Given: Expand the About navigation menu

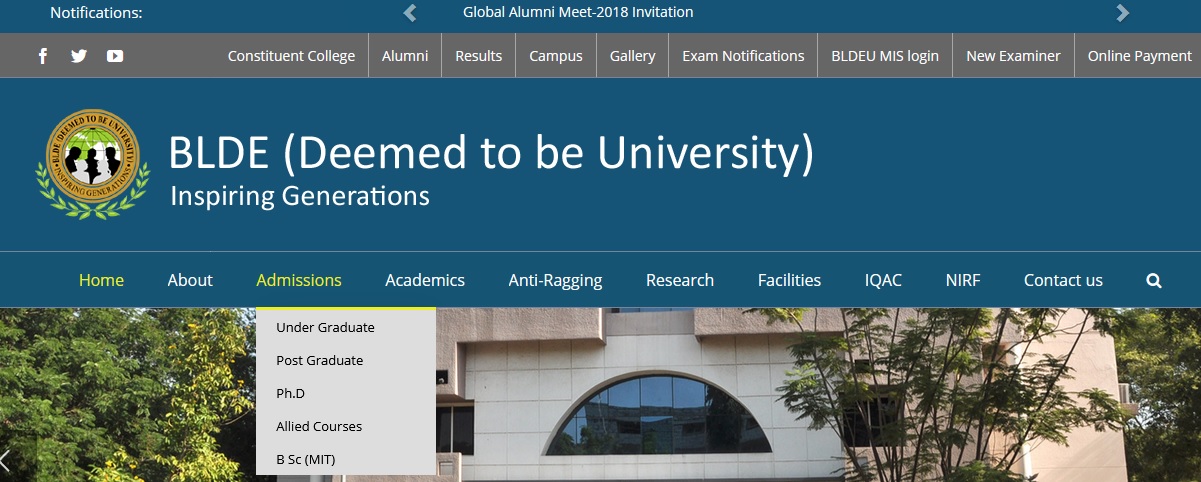Looking at the screenshot, I should [190, 280].
